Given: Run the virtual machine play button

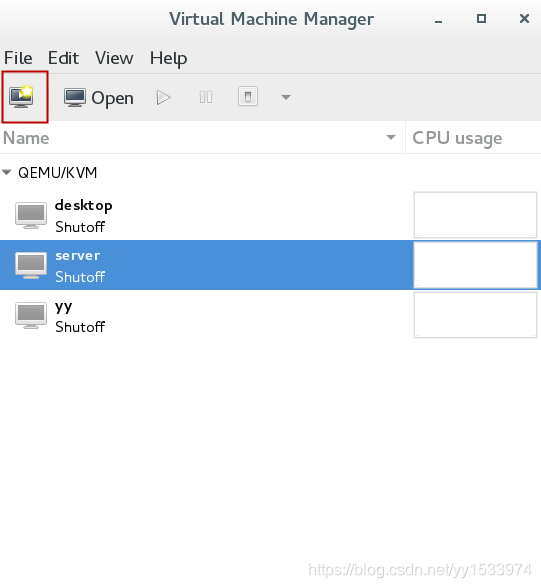Looking at the screenshot, I should pyautogui.click(x=163, y=98).
